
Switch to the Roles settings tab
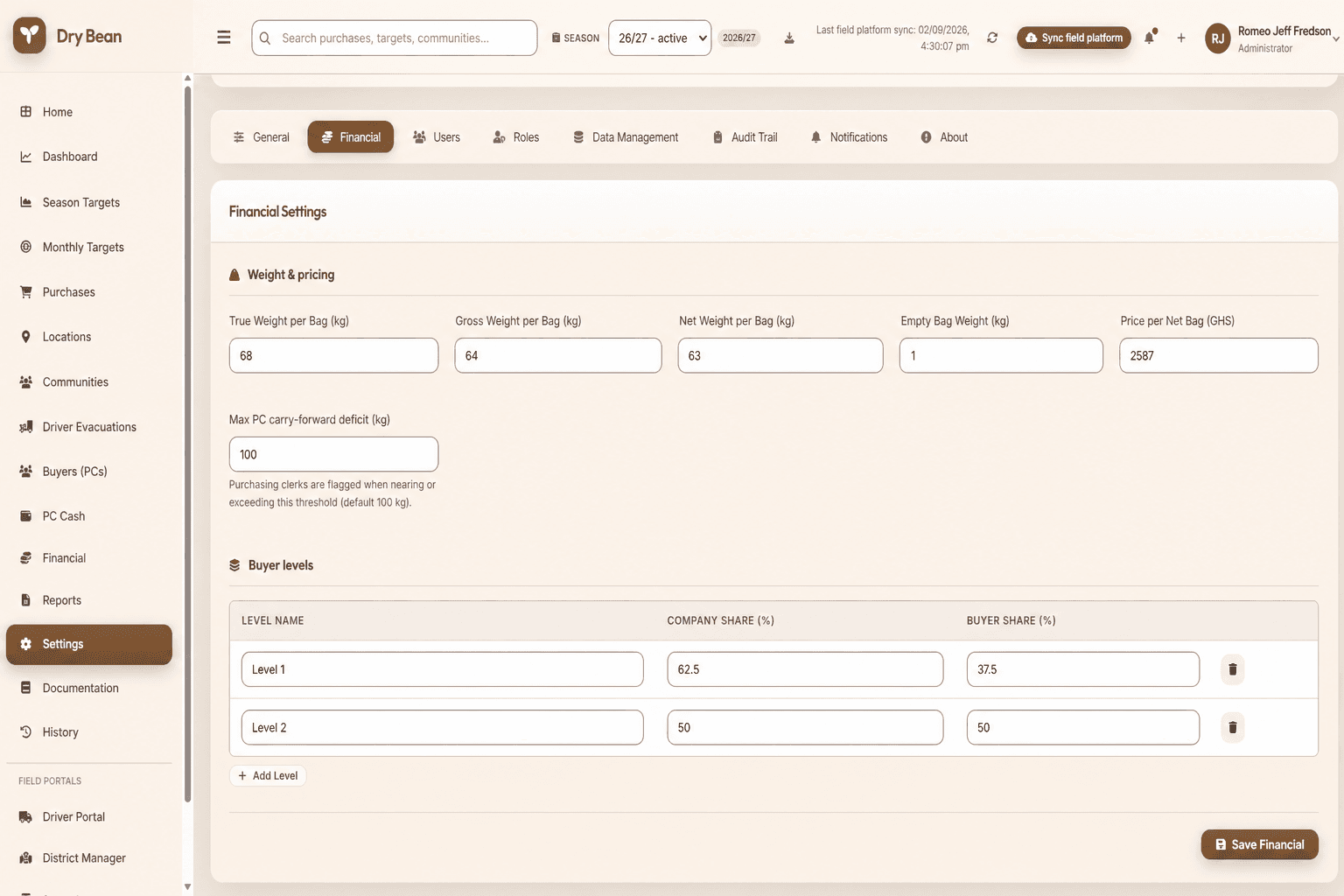516,137
